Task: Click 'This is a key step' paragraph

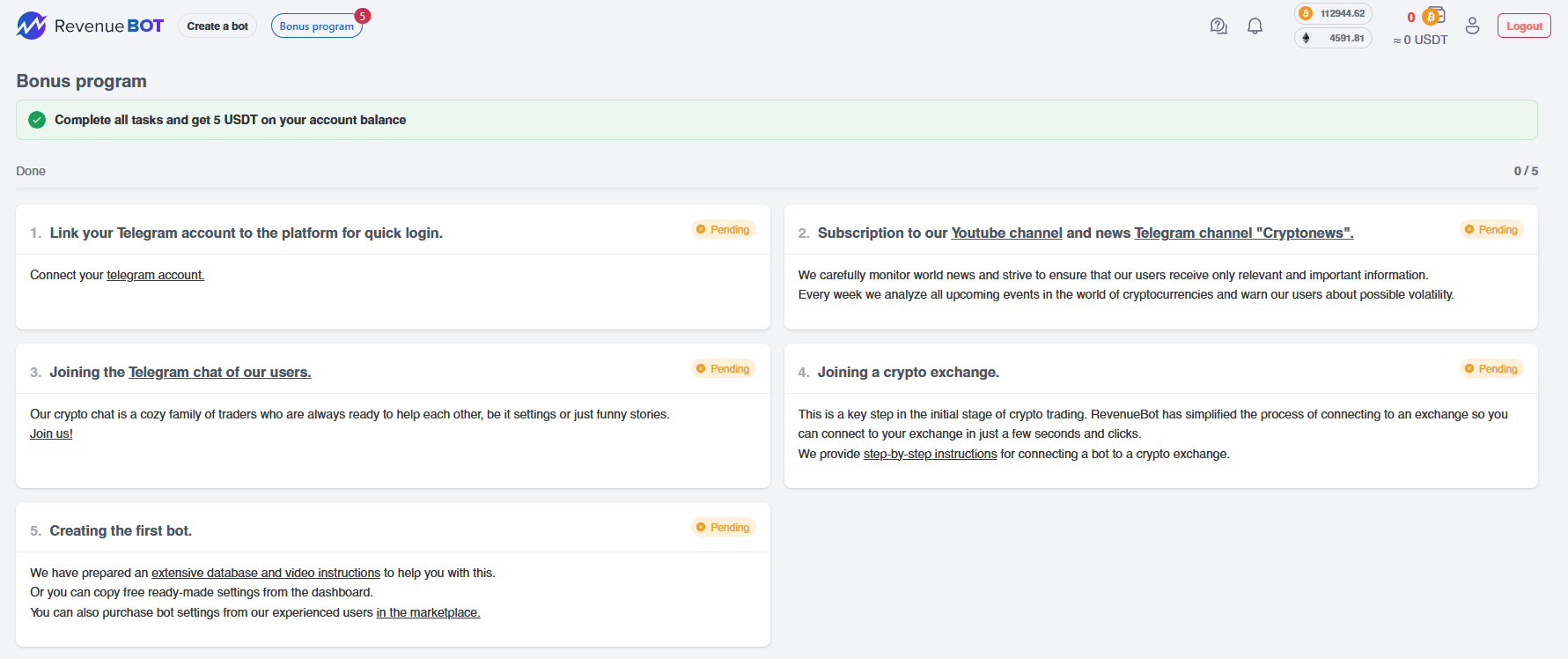Action: pyautogui.click(x=1153, y=433)
